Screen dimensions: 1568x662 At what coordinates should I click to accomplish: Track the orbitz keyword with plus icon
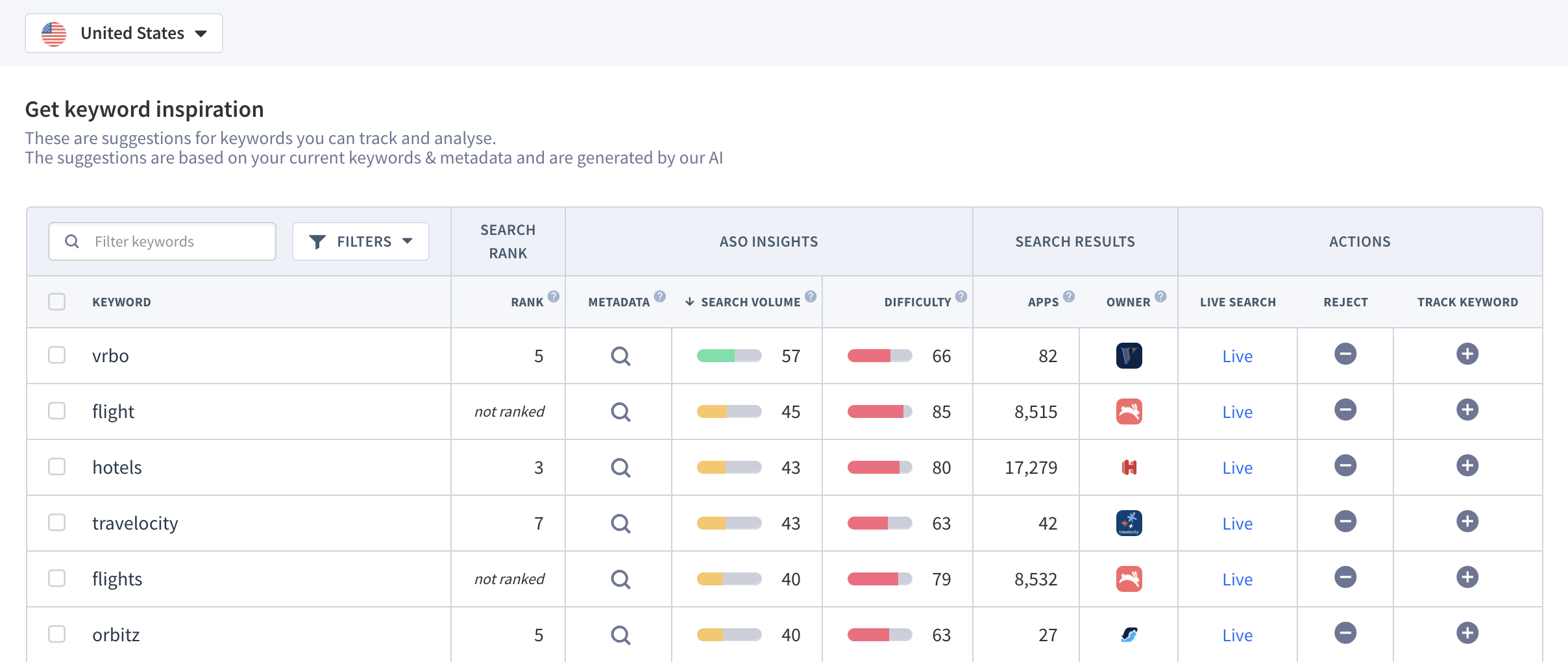pyautogui.click(x=1467, y=633)
